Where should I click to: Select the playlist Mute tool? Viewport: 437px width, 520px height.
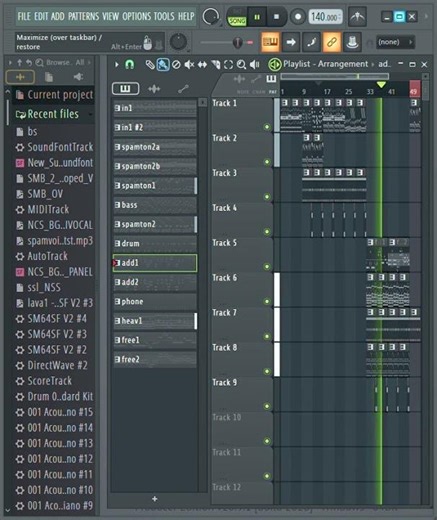189,64
